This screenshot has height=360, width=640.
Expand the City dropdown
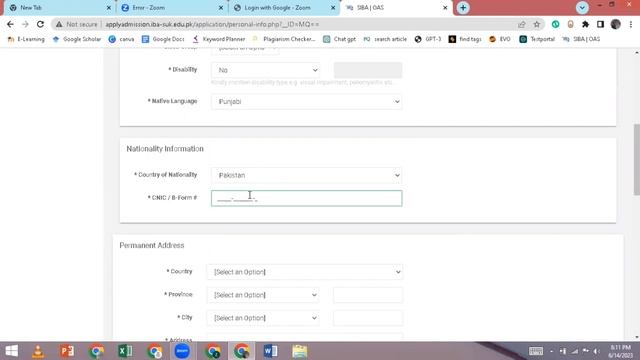click(x=263, y=318)
